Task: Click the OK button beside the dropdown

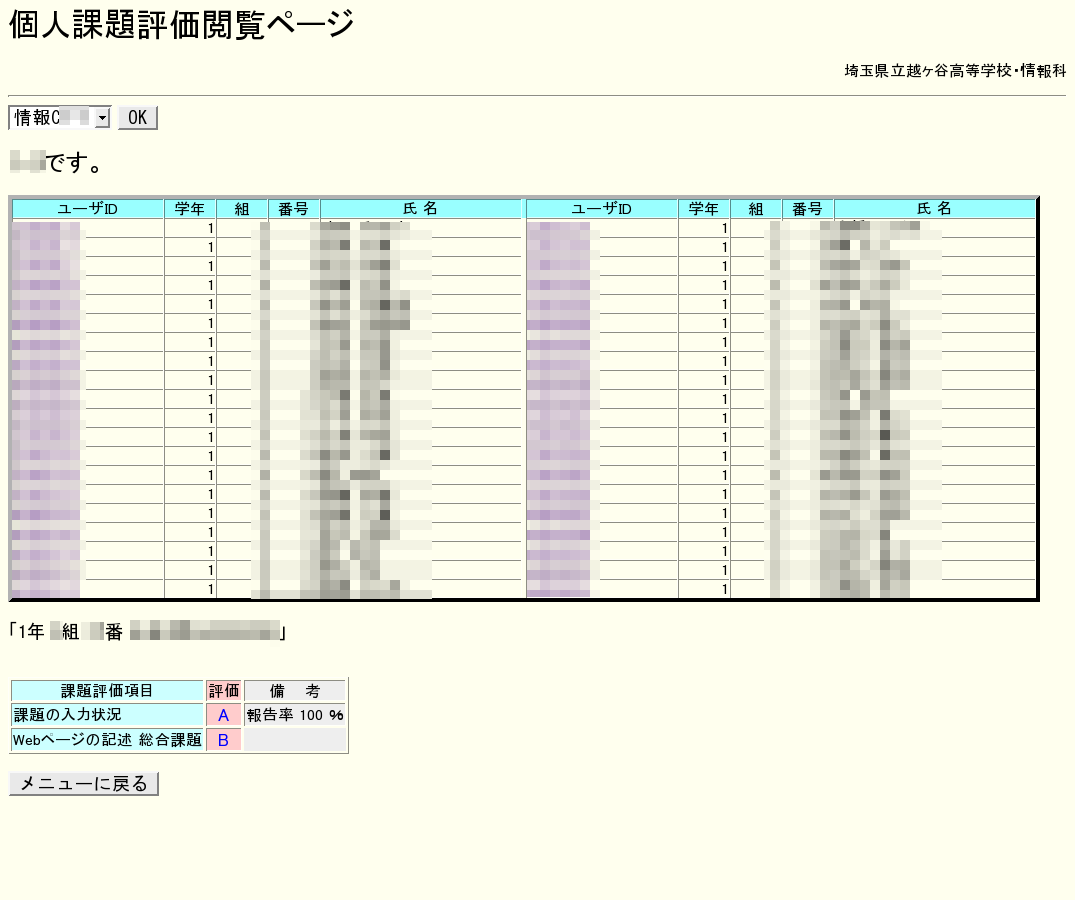Action: [x=137, y=118]
